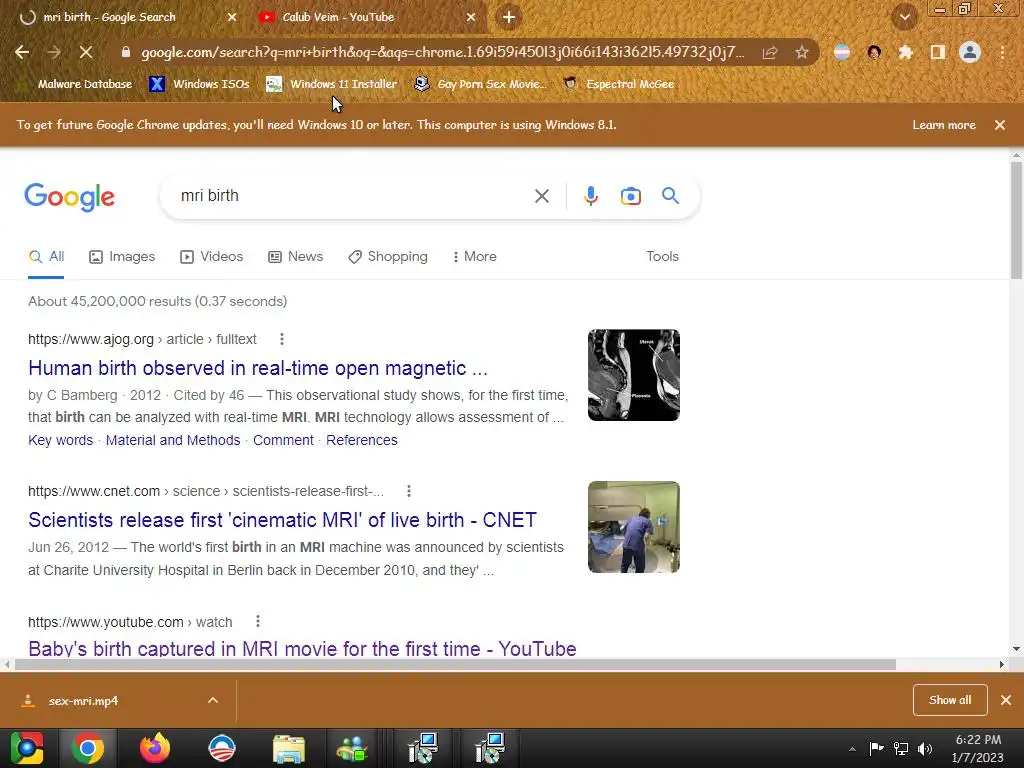Submit search with magnifying glass icon
1024x768 pixels.
[670, 195]
